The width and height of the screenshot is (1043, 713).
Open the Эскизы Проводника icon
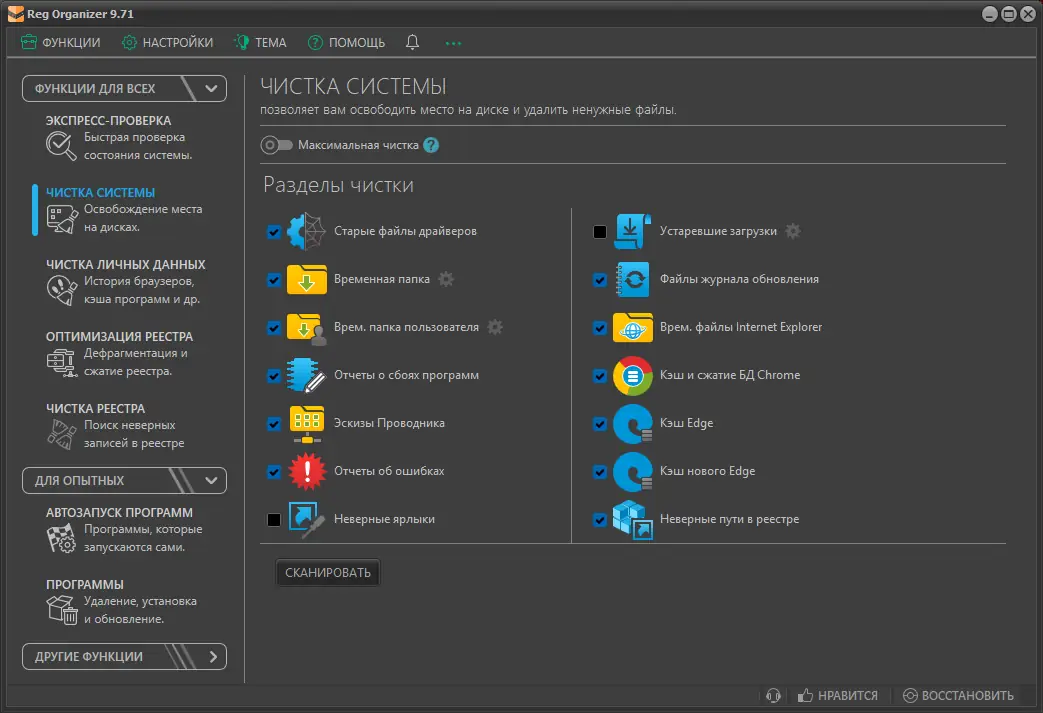(x=307, y=423)
